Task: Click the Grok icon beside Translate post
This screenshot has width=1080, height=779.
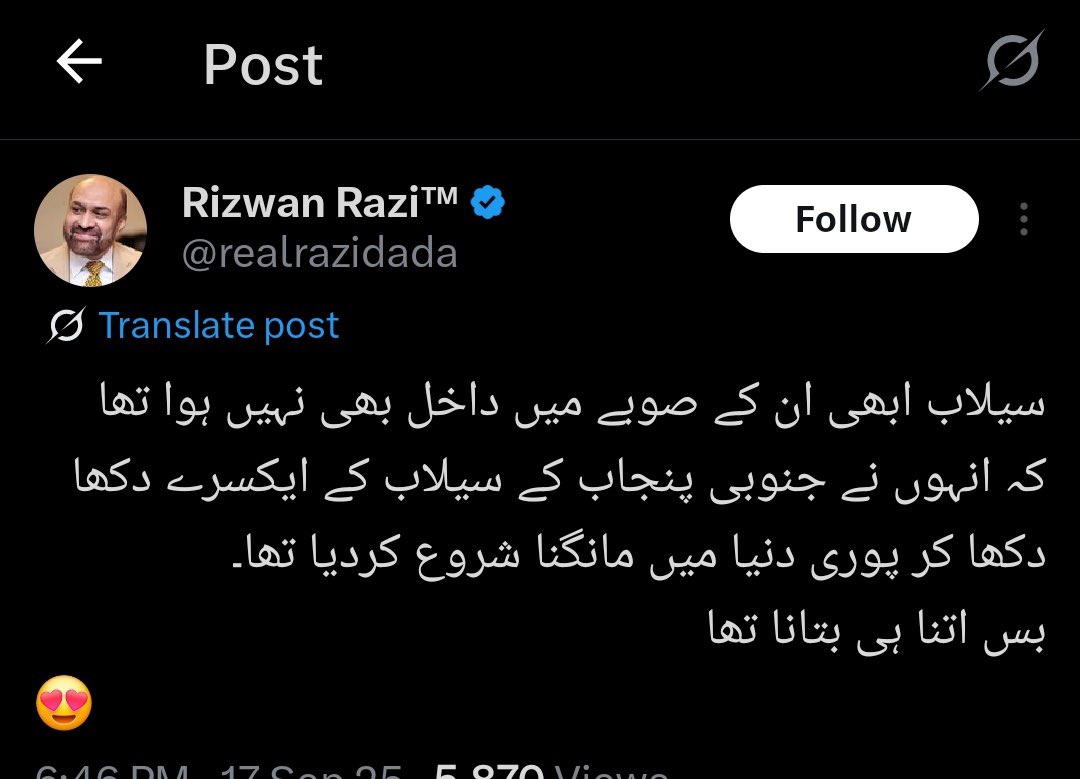Action: point(66,325)
